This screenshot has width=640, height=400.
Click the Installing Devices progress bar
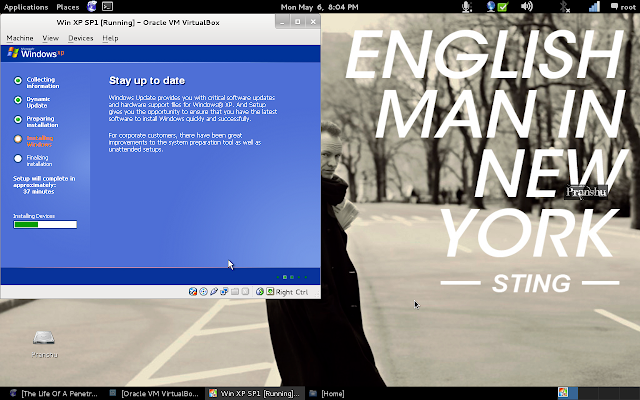pos(45,224)
